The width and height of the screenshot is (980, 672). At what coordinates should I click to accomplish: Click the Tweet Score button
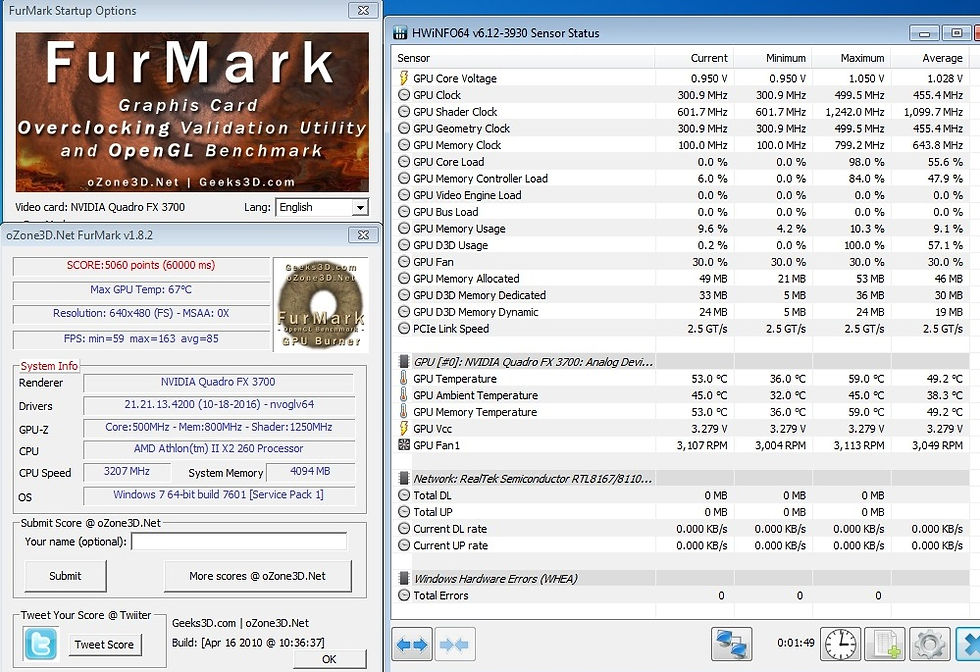click(104, 644)
